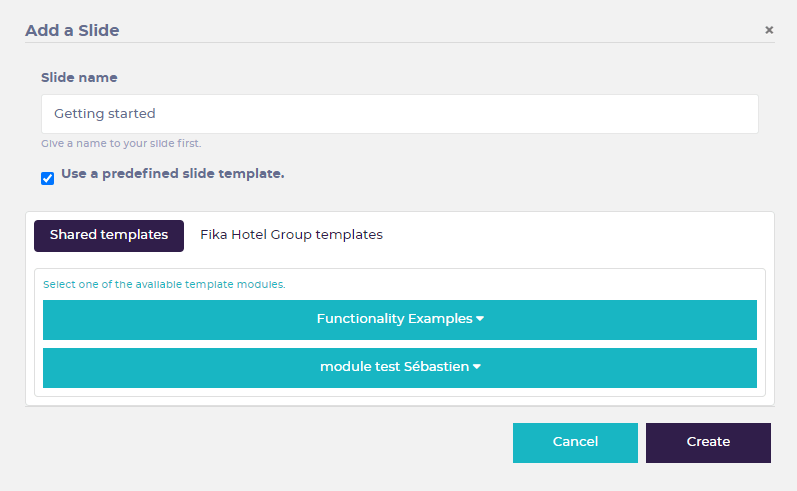Click the caret arrow beside module test Sébastien
Viewport: 797px width, 491px height.
[x=477, y=366]
